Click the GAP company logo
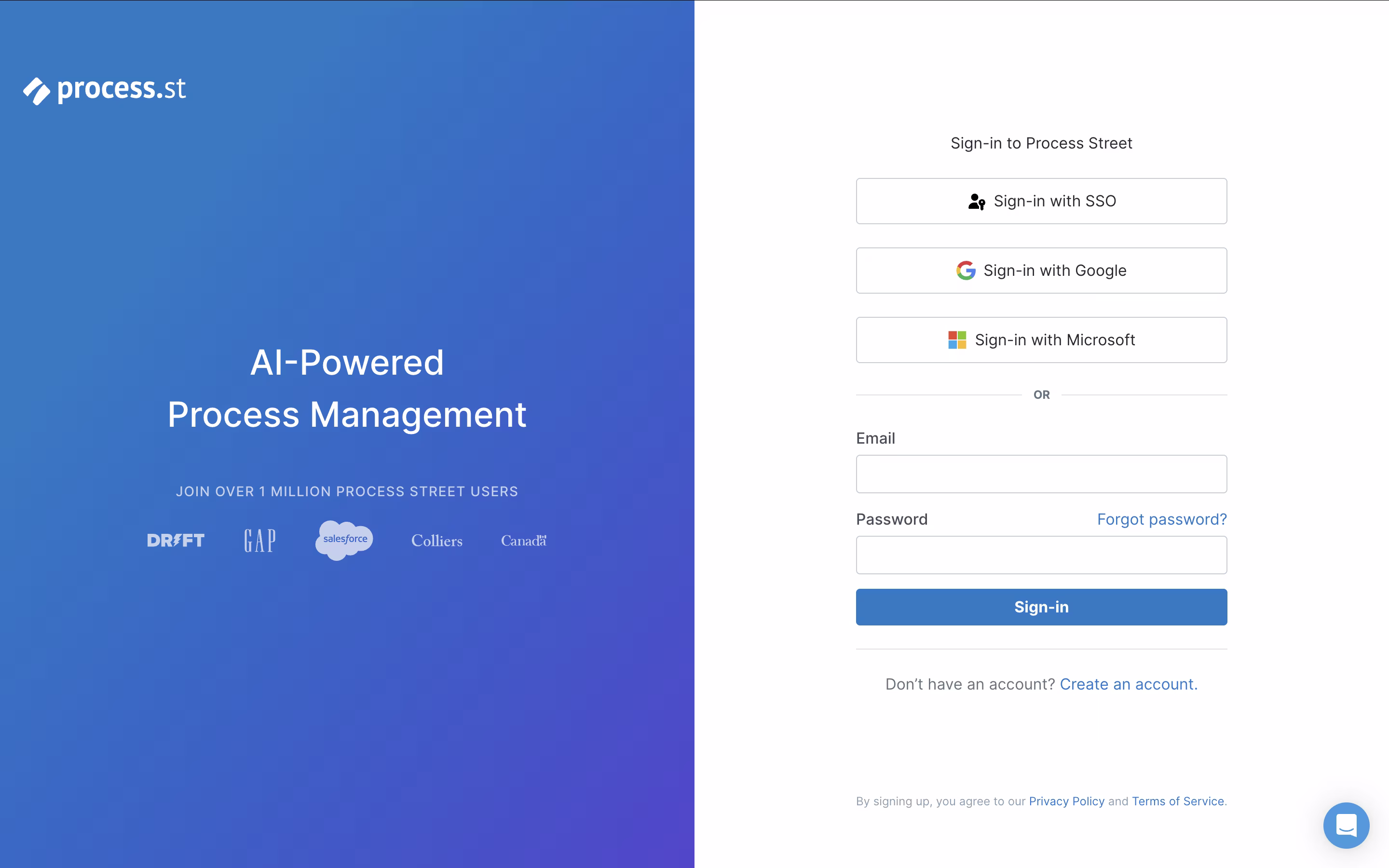Image resolution: width=1389 pixels, height=868 pixels. click(x=259, y=540)
